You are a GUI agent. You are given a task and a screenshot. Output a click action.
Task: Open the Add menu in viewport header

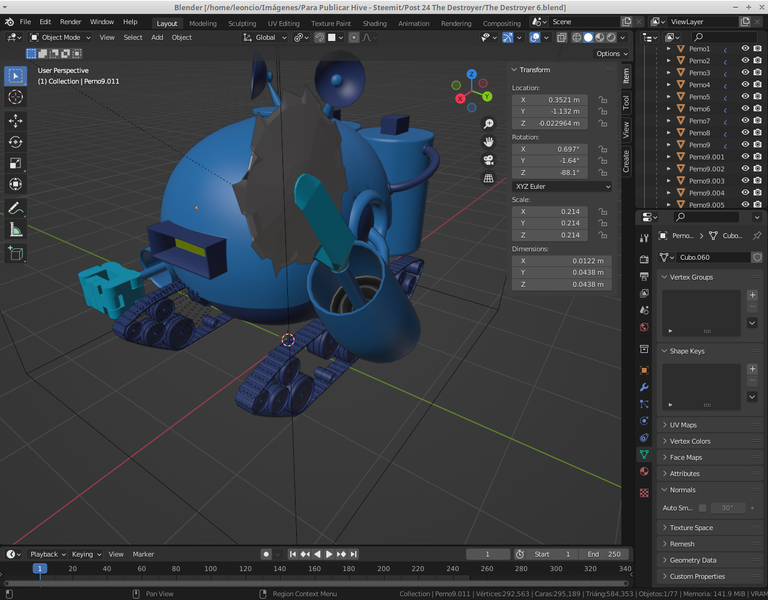(x=157, y=37)
